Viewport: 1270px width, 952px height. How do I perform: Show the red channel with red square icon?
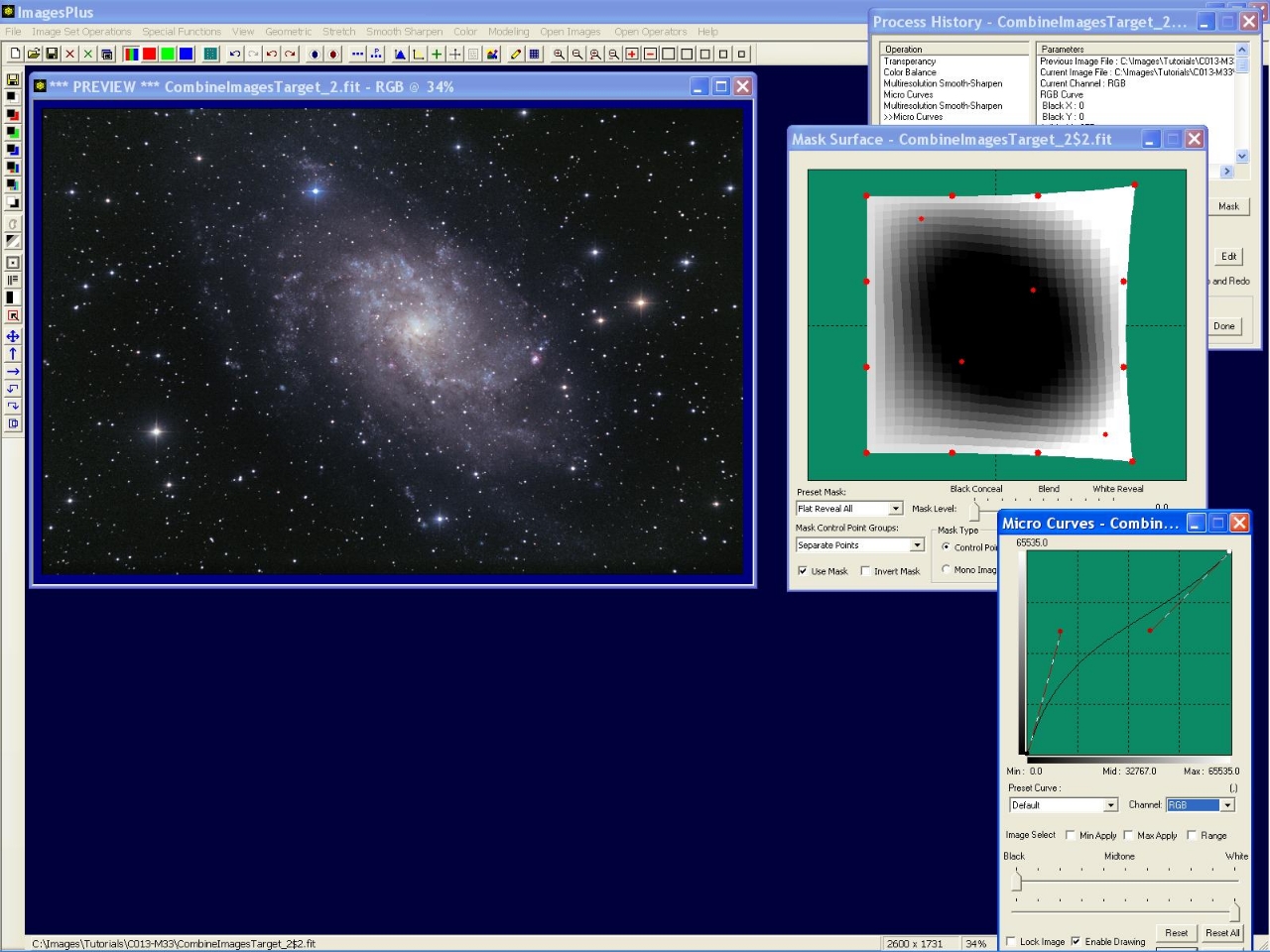coord(149,55)
